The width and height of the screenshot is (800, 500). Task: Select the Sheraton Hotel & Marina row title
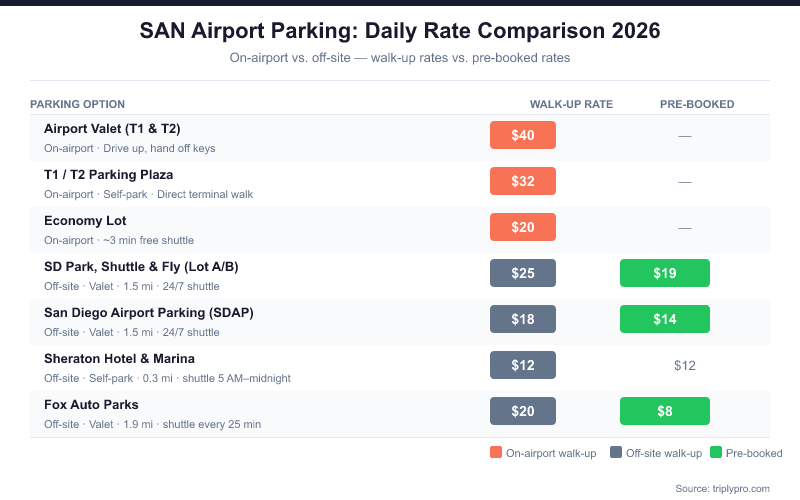pyautogui.click(x=119, y=358)
